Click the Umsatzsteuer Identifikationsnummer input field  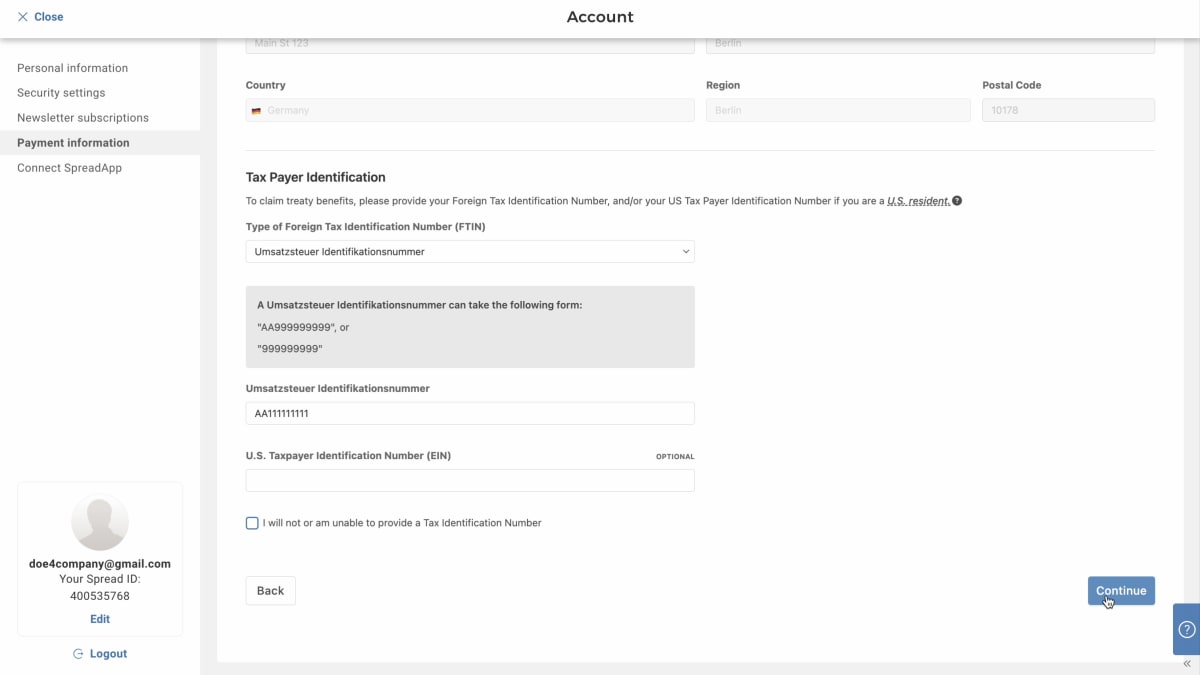(x=470, y=414)
